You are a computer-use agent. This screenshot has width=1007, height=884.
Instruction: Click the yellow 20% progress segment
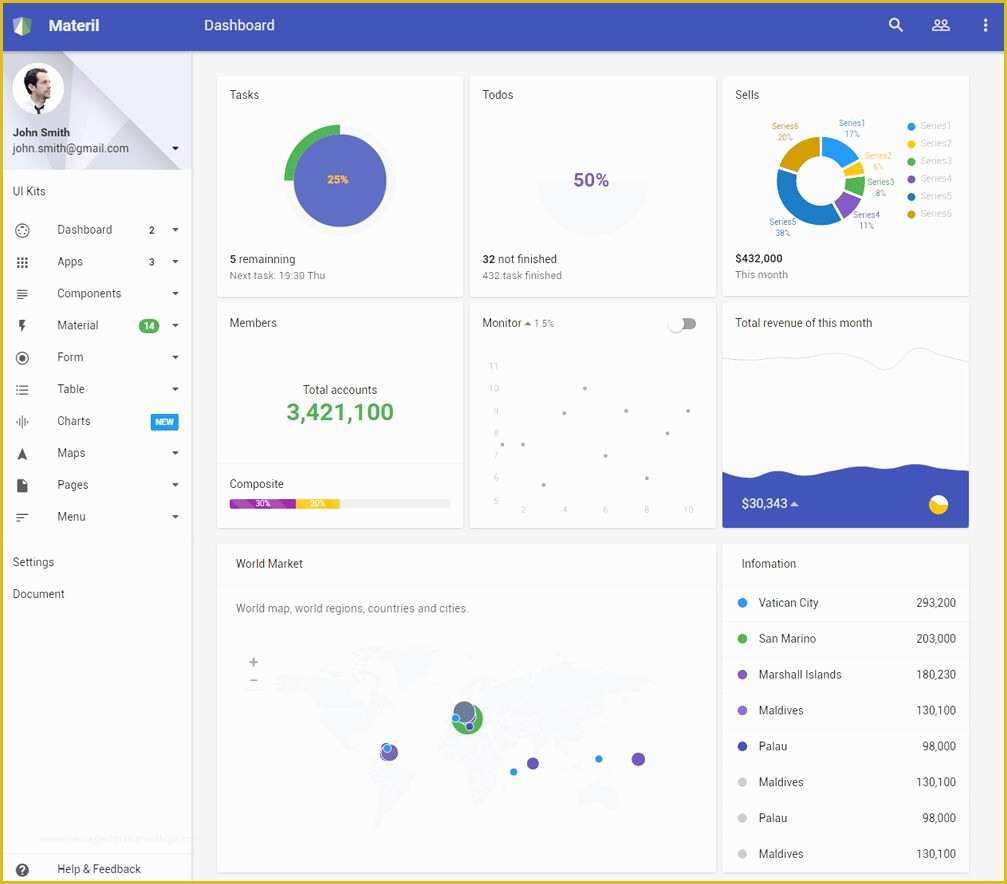(318, 504)
